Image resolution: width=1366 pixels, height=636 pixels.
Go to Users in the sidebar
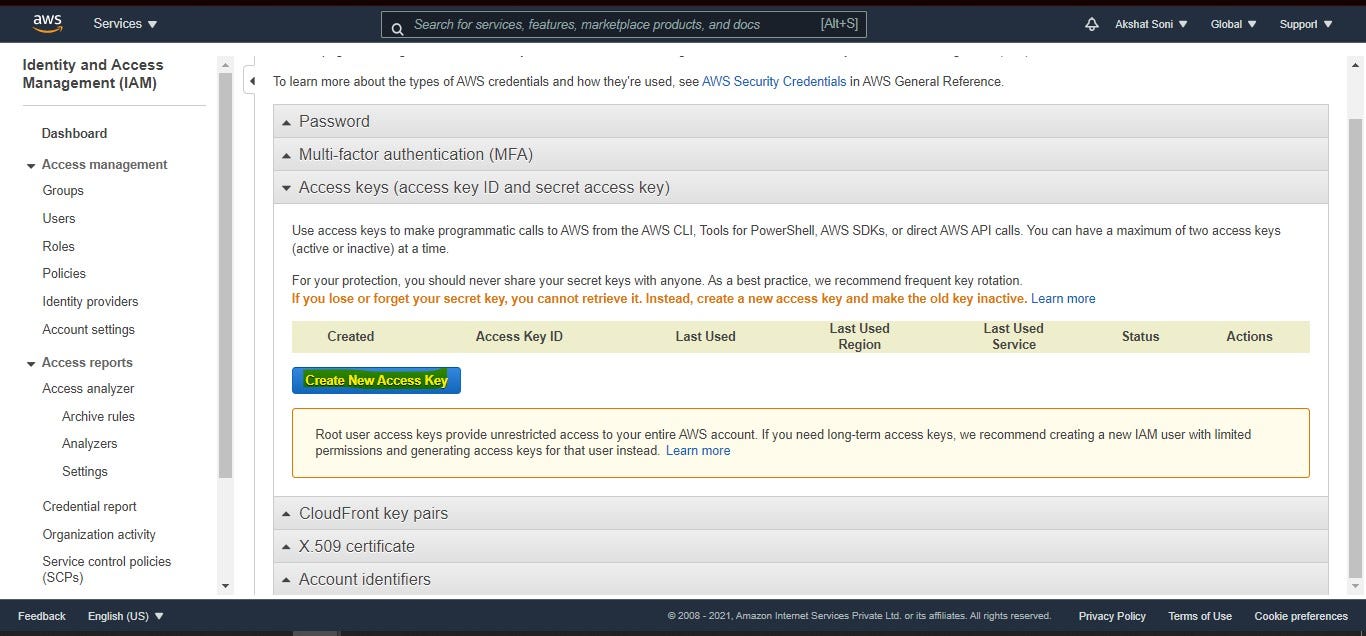(59, 218)
